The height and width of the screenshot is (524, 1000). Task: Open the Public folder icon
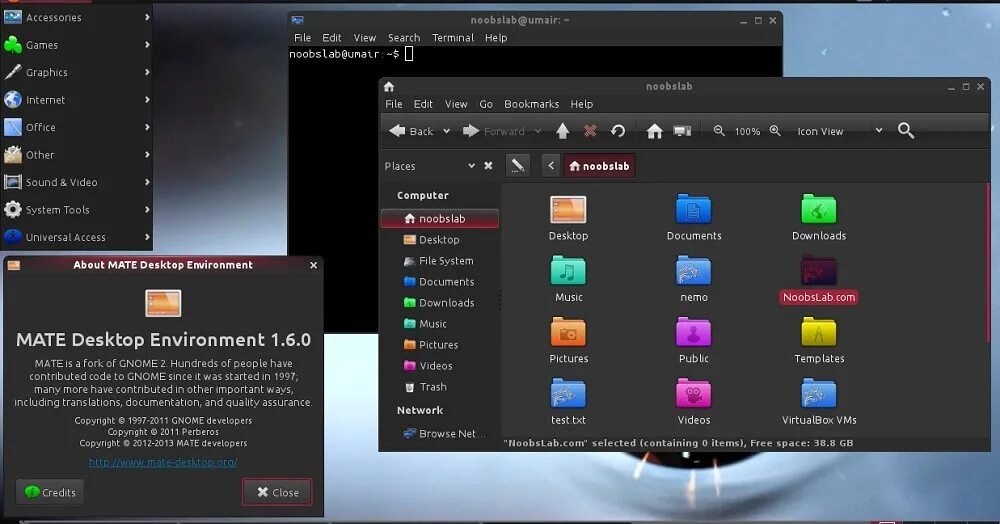(693, 332)
